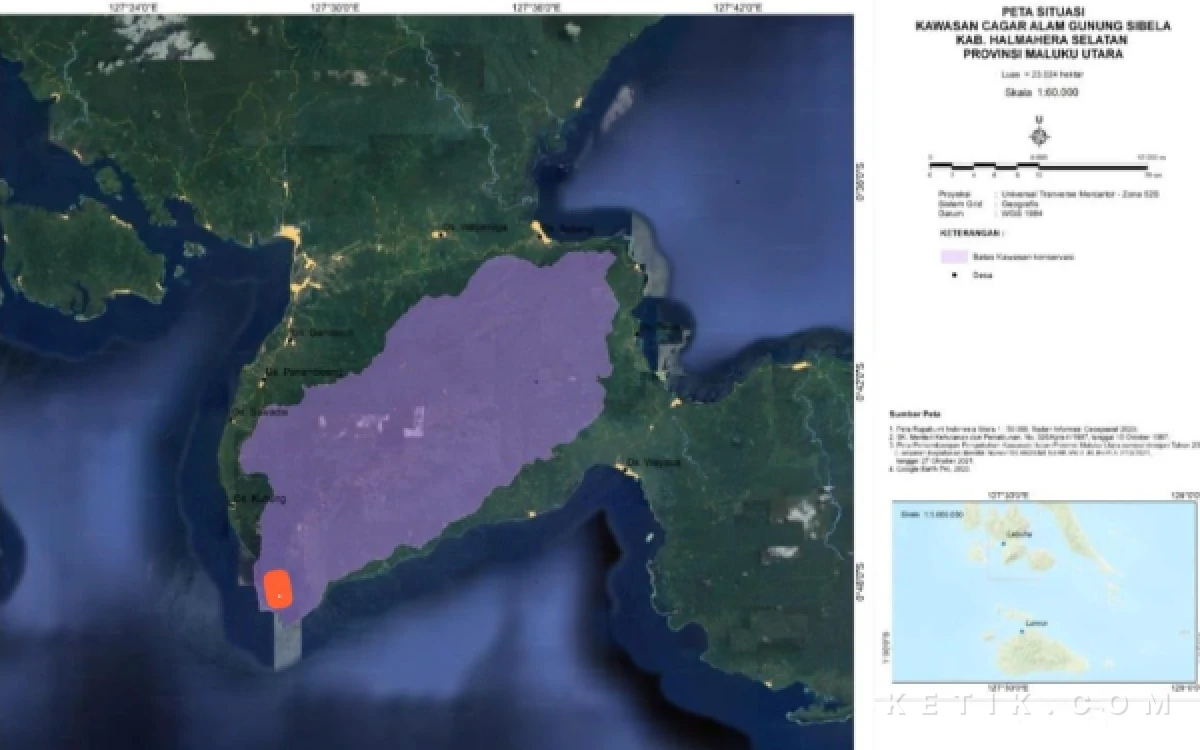Click the orange highlighted area marker
This screenshot has height=750, width=1200.
[x=277, y=588]
